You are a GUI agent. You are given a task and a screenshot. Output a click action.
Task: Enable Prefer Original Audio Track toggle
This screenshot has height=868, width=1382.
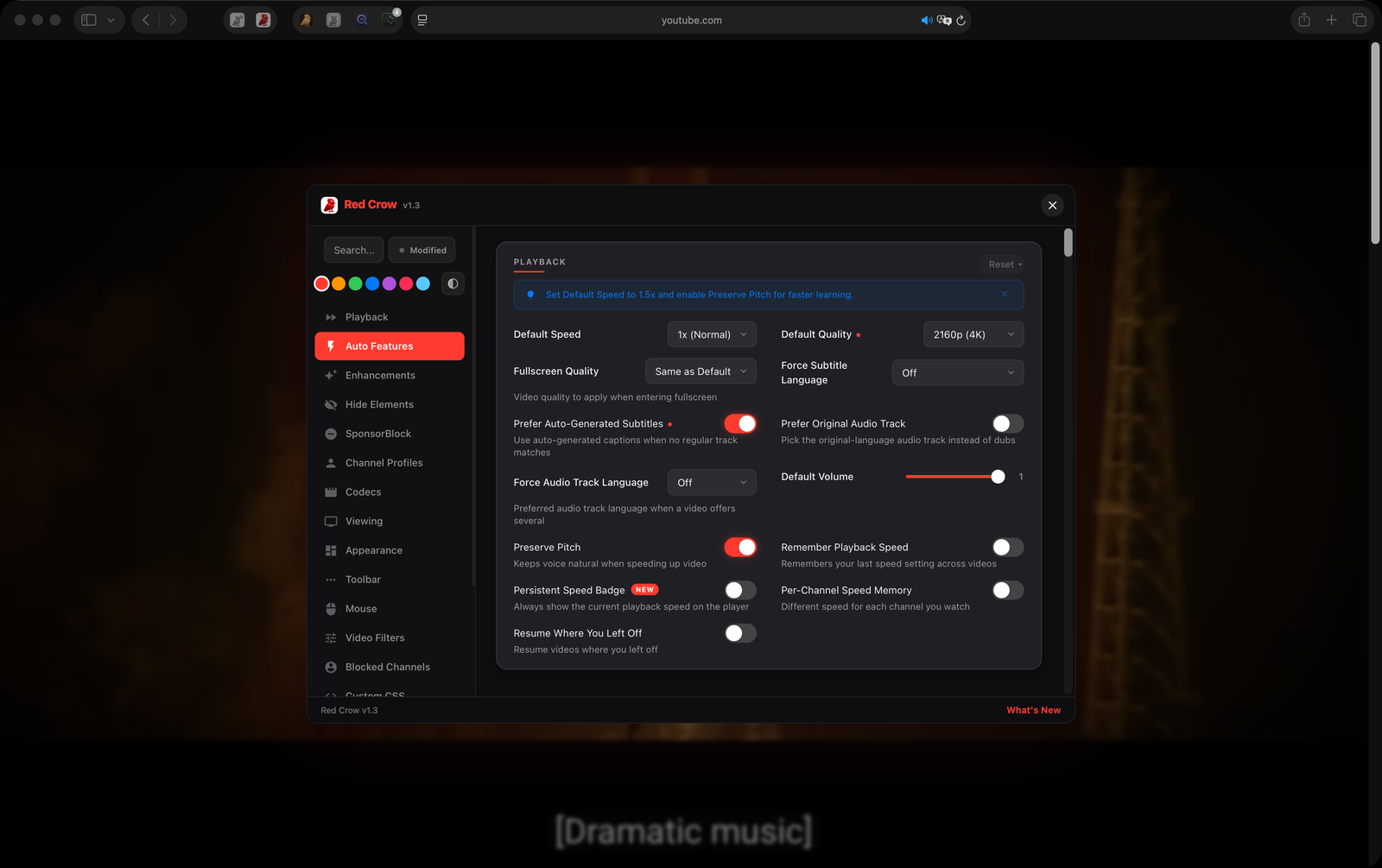click(1008, 423)
